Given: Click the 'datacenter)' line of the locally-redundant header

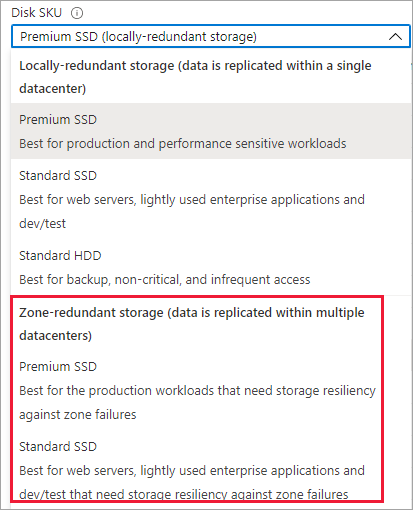Looking at the screenshot, I should (x=53, y=88).
